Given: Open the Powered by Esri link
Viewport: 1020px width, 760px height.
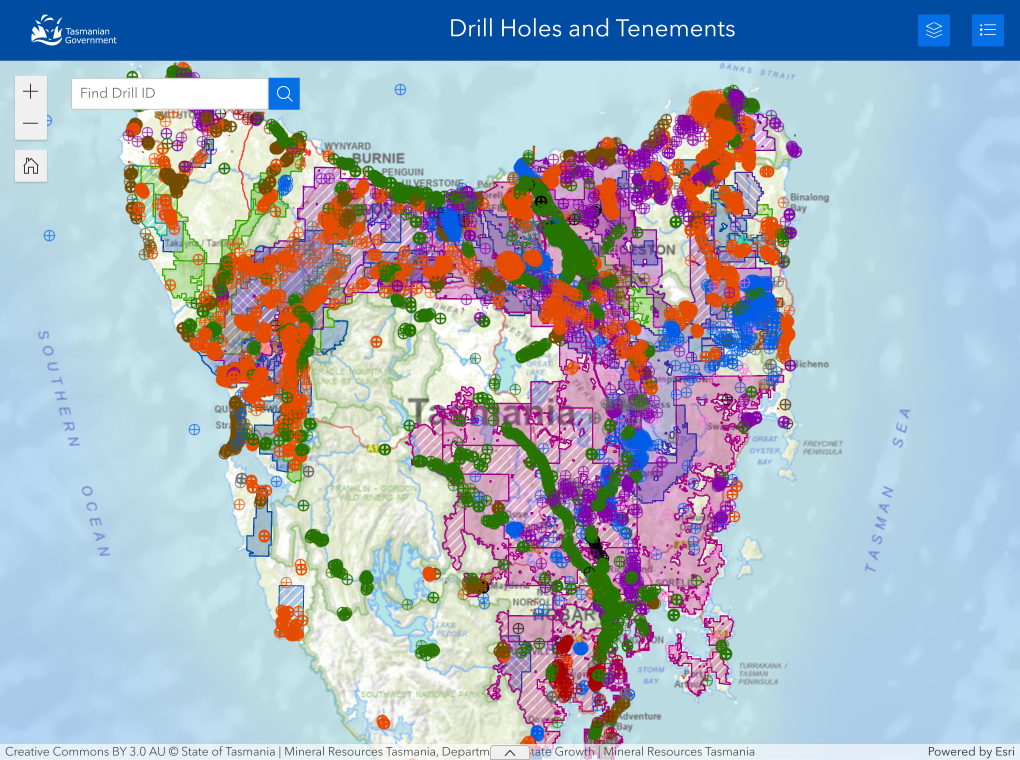Looking at the screenshot, I should click(x=970, y=752).
